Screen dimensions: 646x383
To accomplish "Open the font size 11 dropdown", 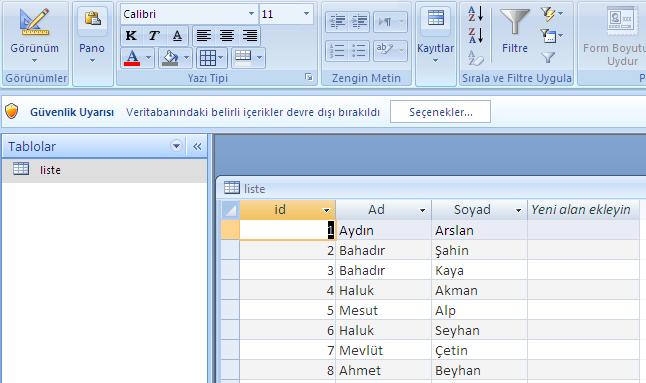I will pyautogui.click(x=306, y=14).
